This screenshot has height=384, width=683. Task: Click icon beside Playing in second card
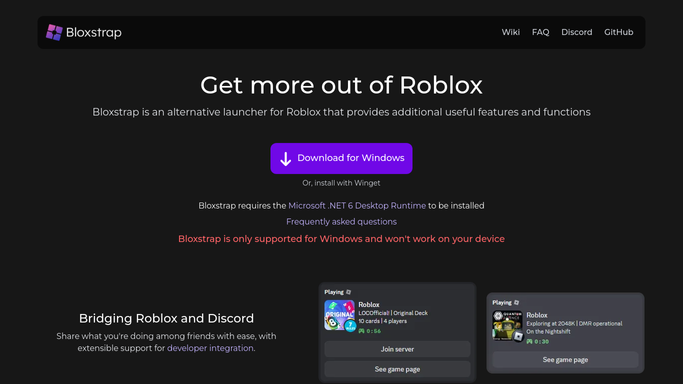517,303
